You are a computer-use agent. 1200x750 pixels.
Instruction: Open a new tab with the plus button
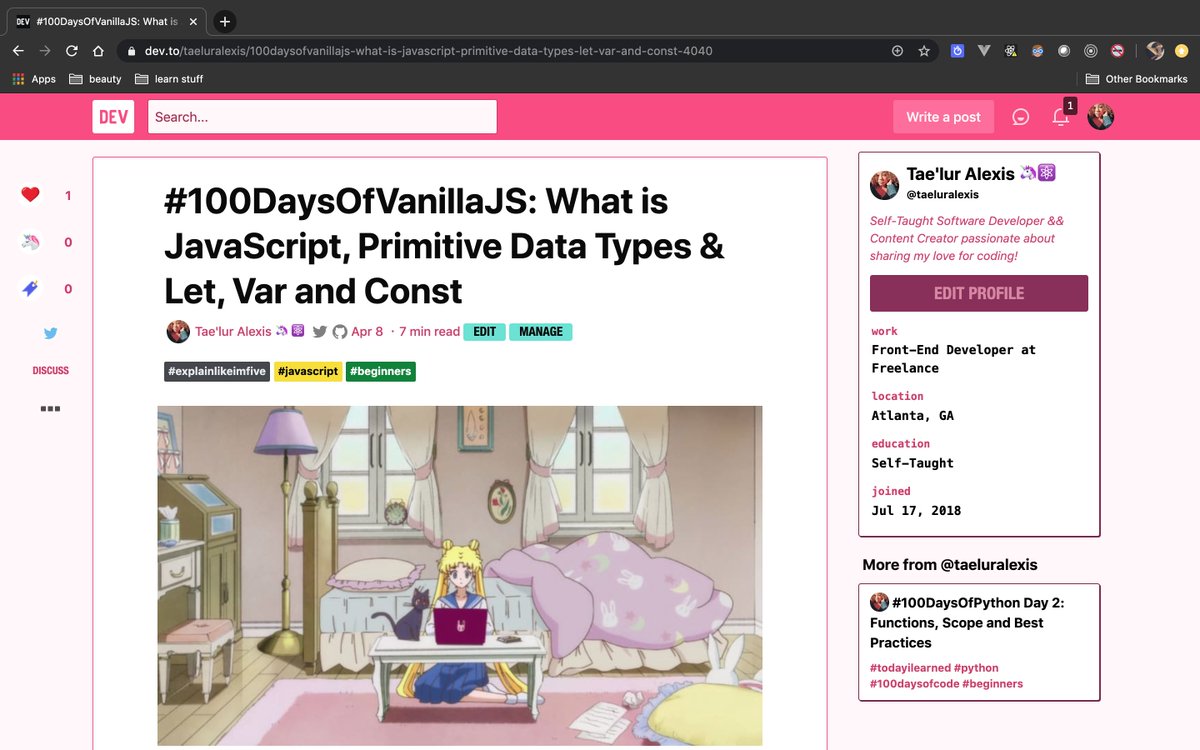click(x=225, y=21)
